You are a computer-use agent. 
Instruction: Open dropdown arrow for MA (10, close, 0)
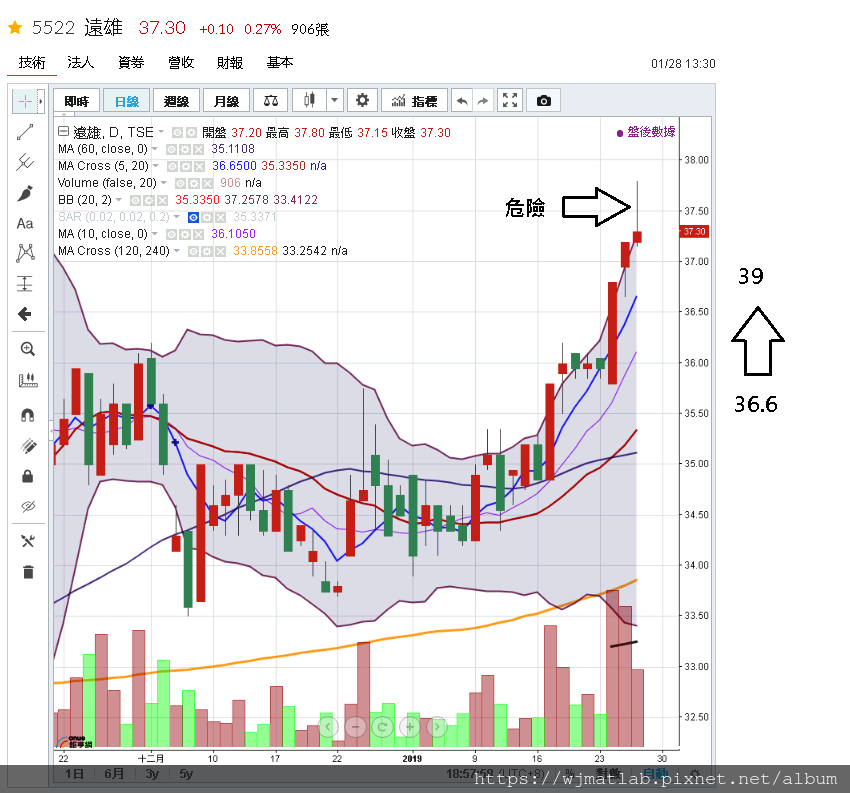(155, 234)
